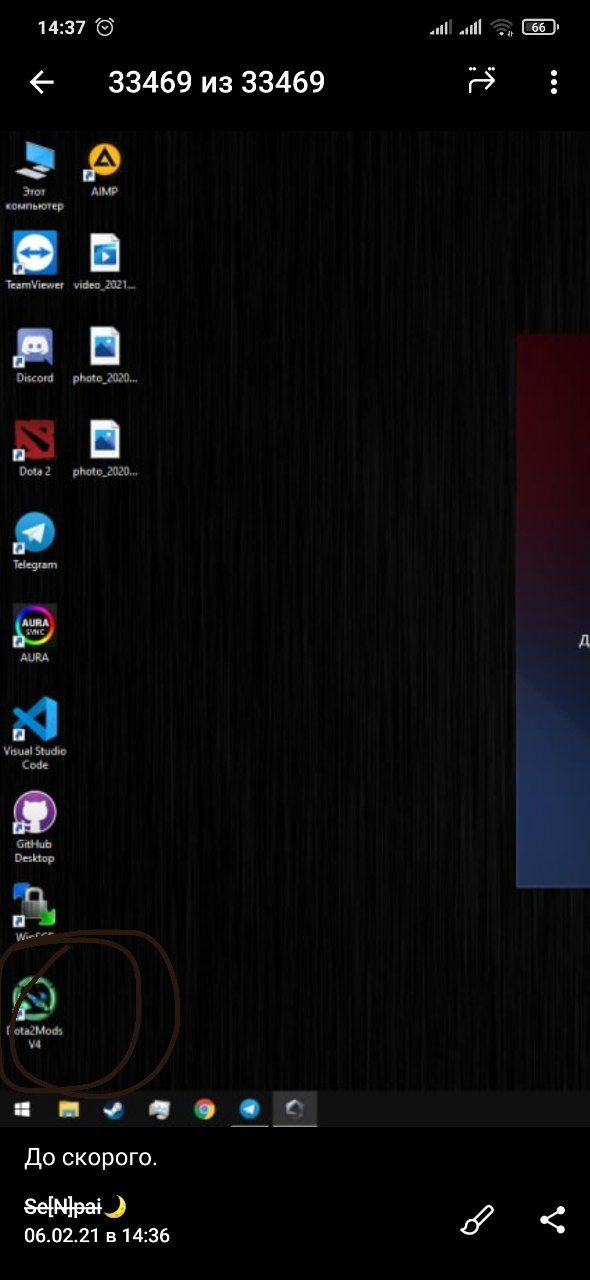Image resolution: width=590 pixels, height=1280 pixels.
Task: Tap the date '06.02.21 в 14:36'
Action: point(97,1236)
